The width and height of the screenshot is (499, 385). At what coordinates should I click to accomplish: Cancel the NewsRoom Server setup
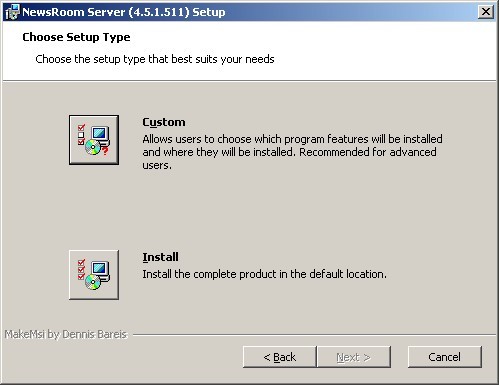pyautogui.click(x=445, y=357)
